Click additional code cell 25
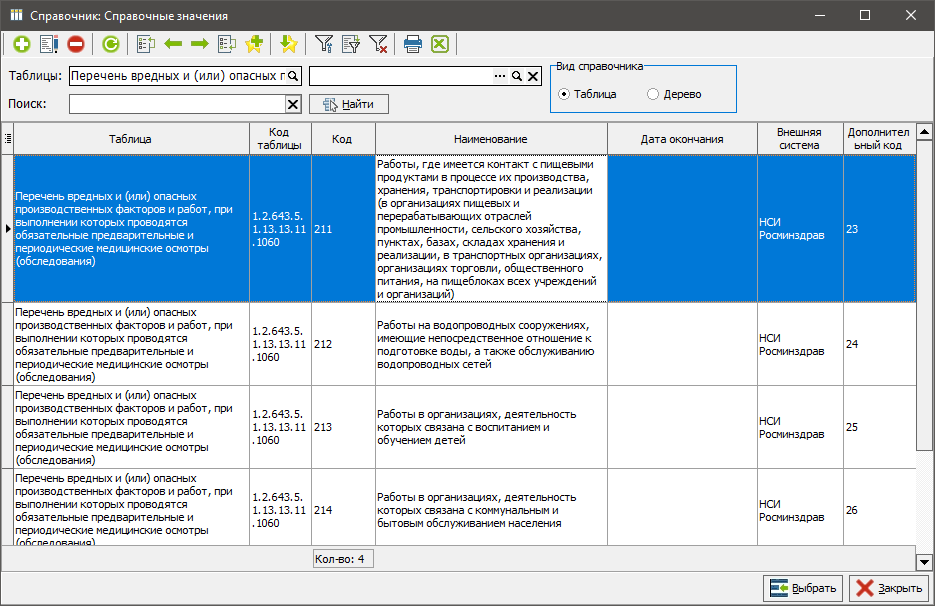The width and height of the screenshot is (935, 606). point(879,427)
